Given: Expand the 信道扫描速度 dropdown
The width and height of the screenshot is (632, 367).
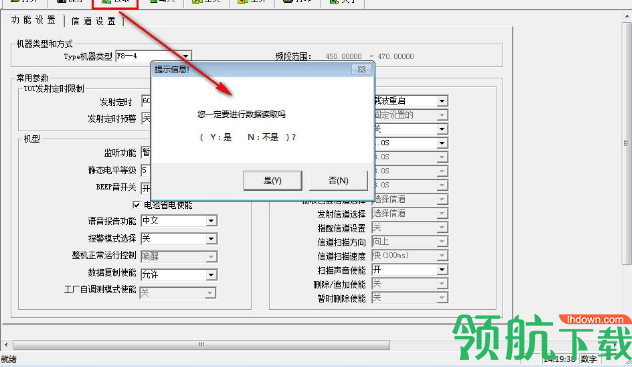Looking at the screenshot, I should (442, 255).
